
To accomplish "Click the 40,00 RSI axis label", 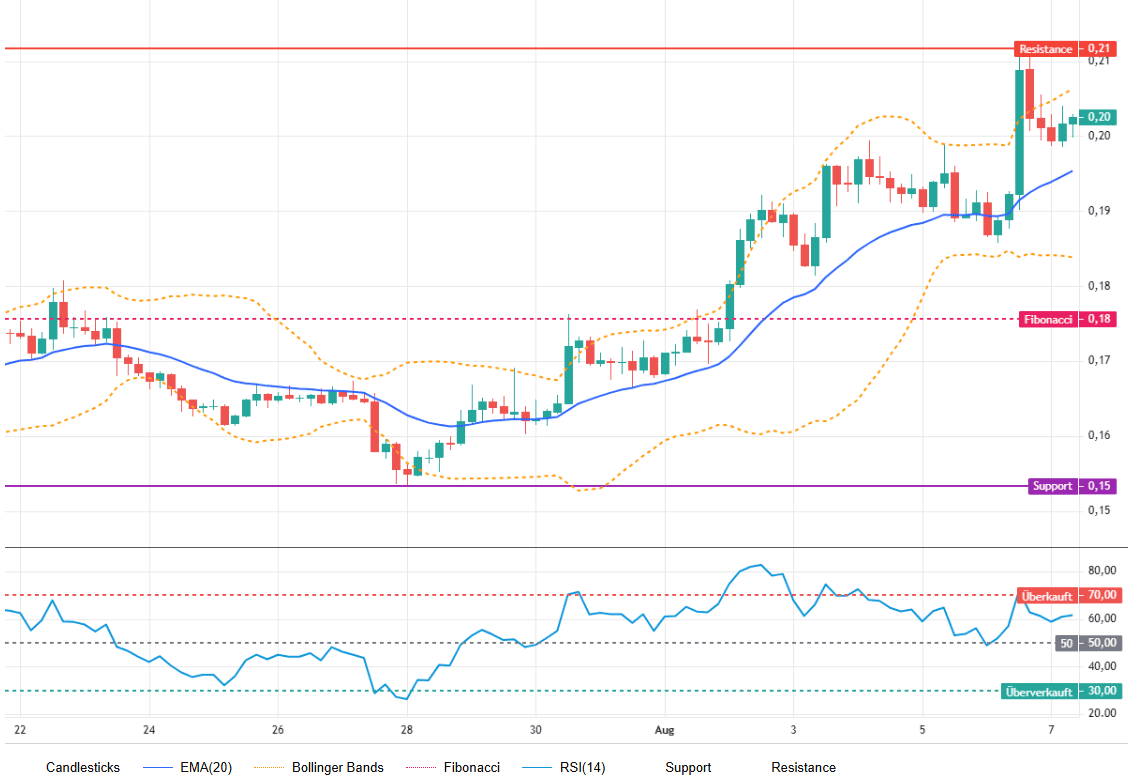I will tap(1102, 667).
